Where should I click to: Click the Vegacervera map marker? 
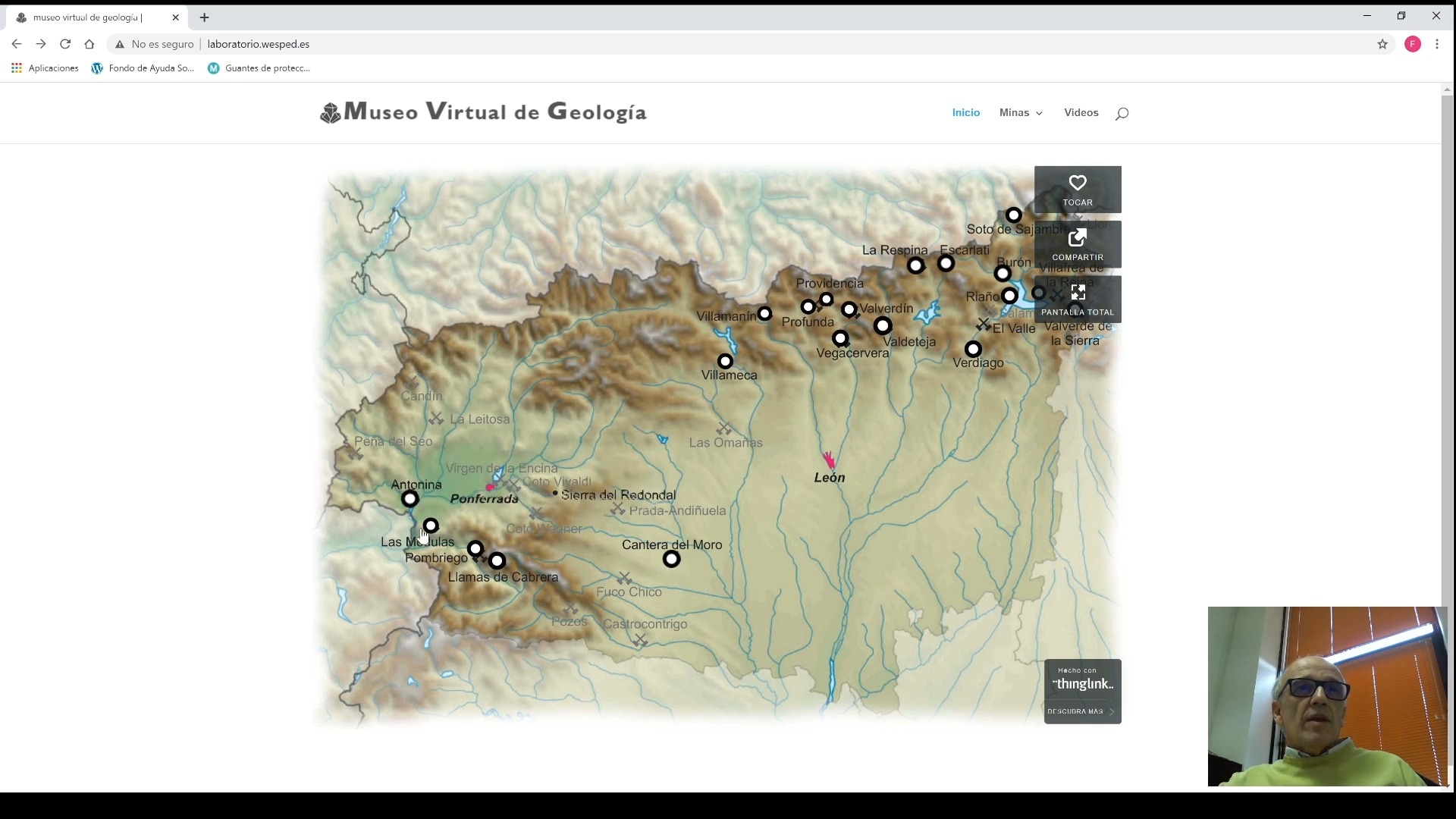tap(840, 338)
